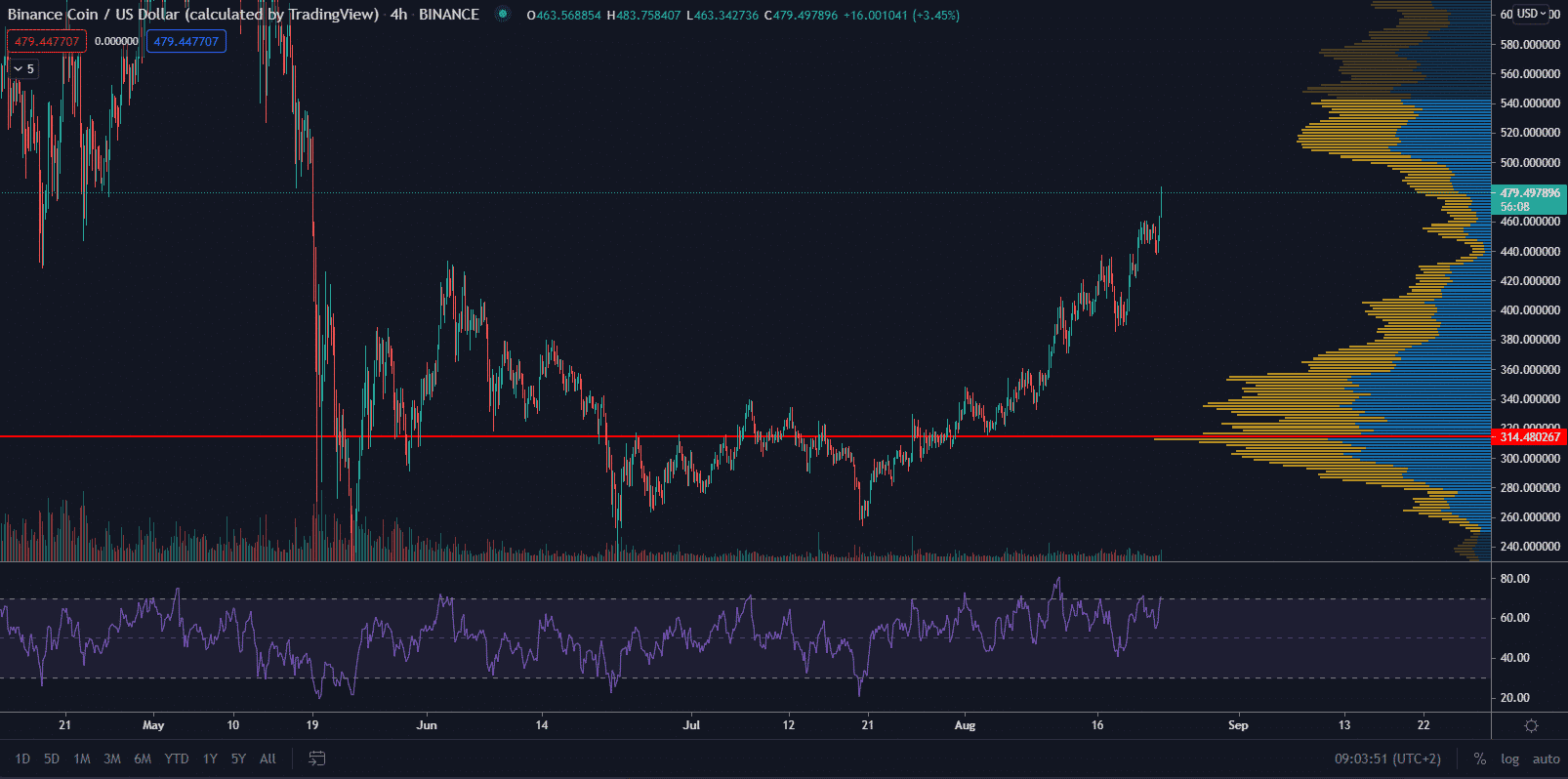The image size is (1568, 779).
Task: Toggle auto scale mode
Action: click(1546, 758)
